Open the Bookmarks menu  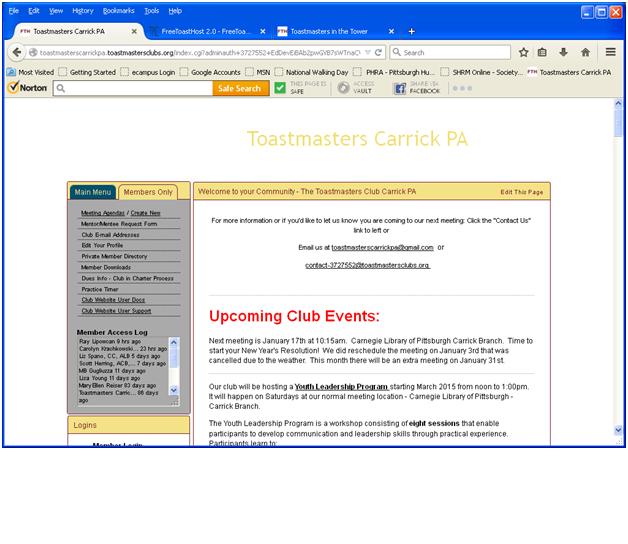coord(119,11)
